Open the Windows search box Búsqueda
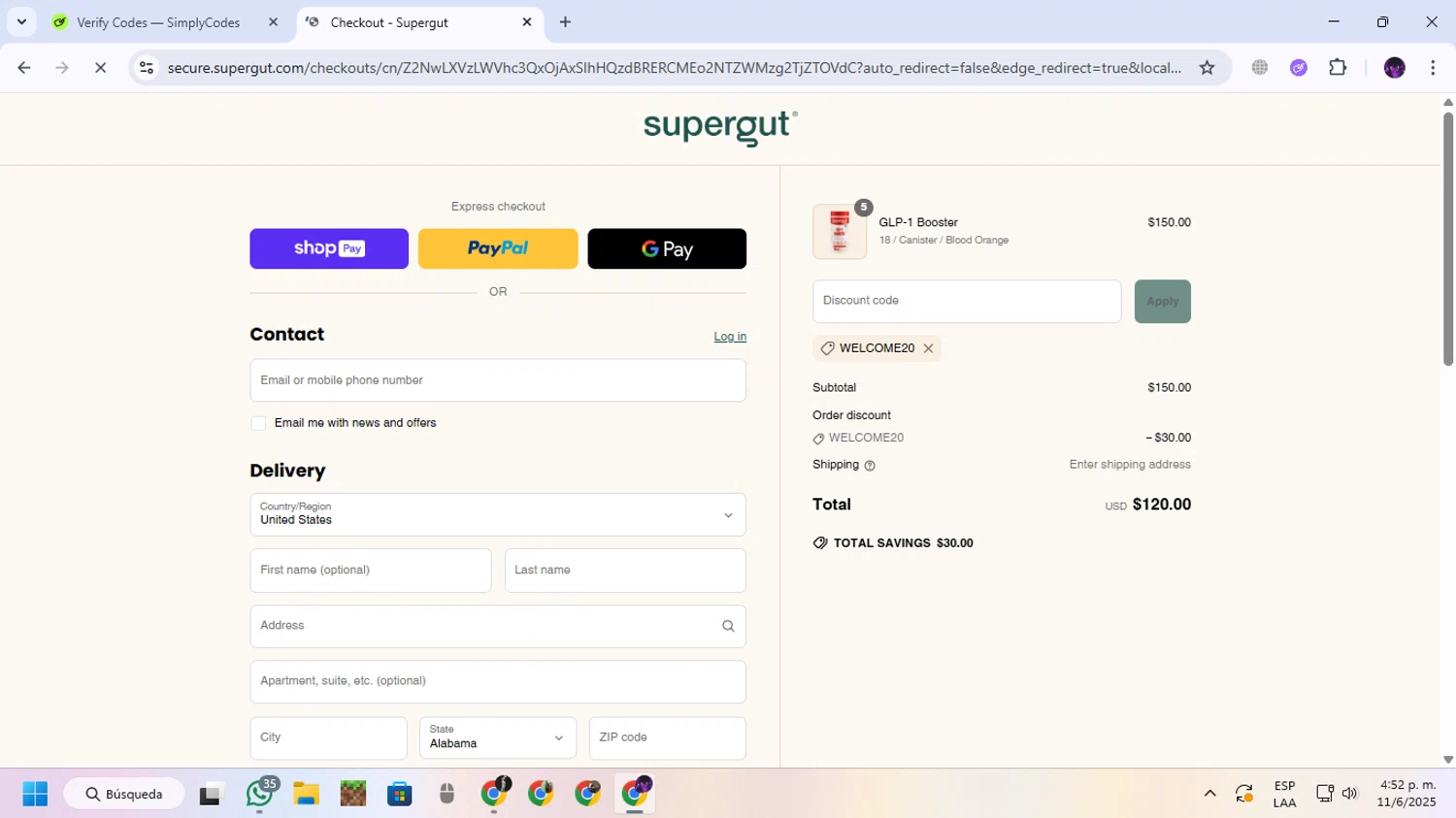The height and width of the screenshot is (818, 1456). point(124,794)
